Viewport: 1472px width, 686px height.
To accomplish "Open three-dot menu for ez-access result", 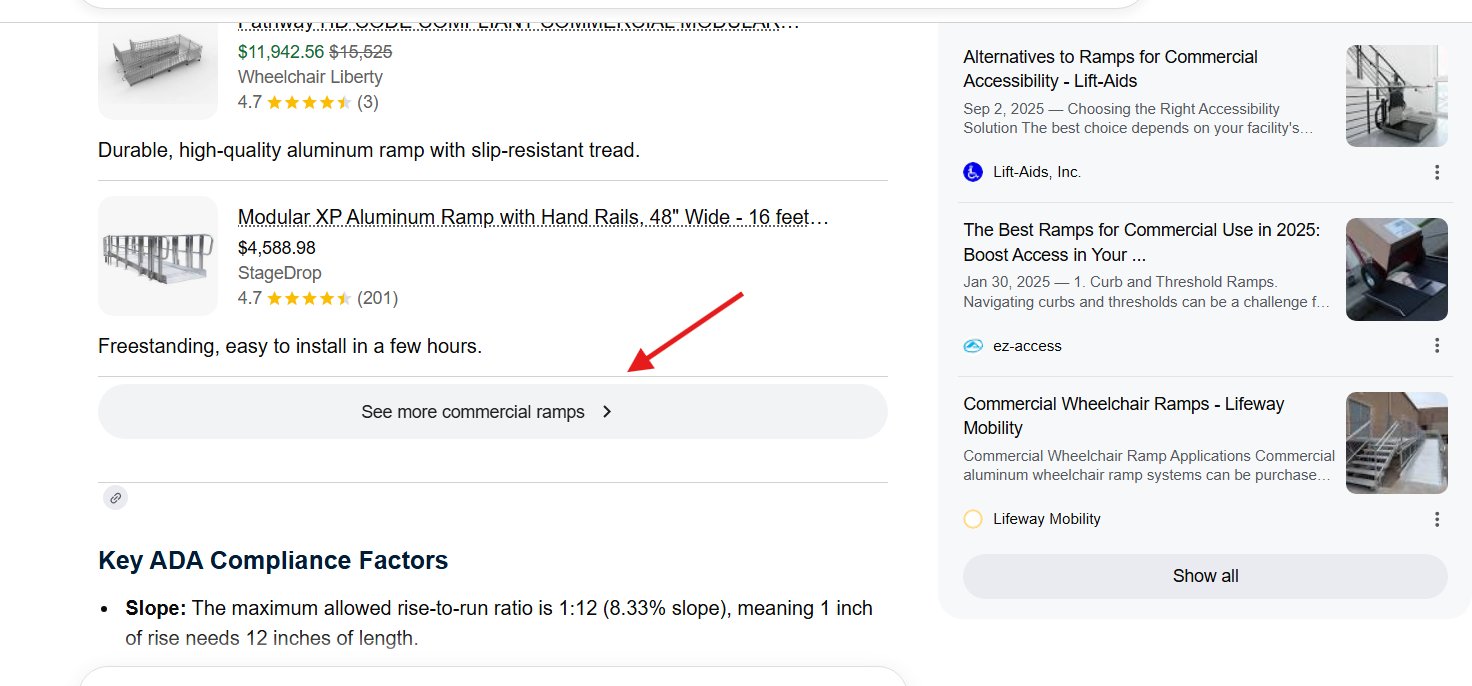I will click(x=1437, y=345).
